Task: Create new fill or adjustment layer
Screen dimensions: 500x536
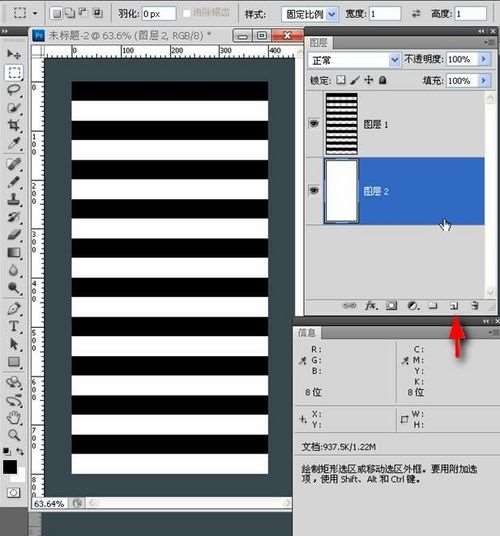Action: [413, 305]
